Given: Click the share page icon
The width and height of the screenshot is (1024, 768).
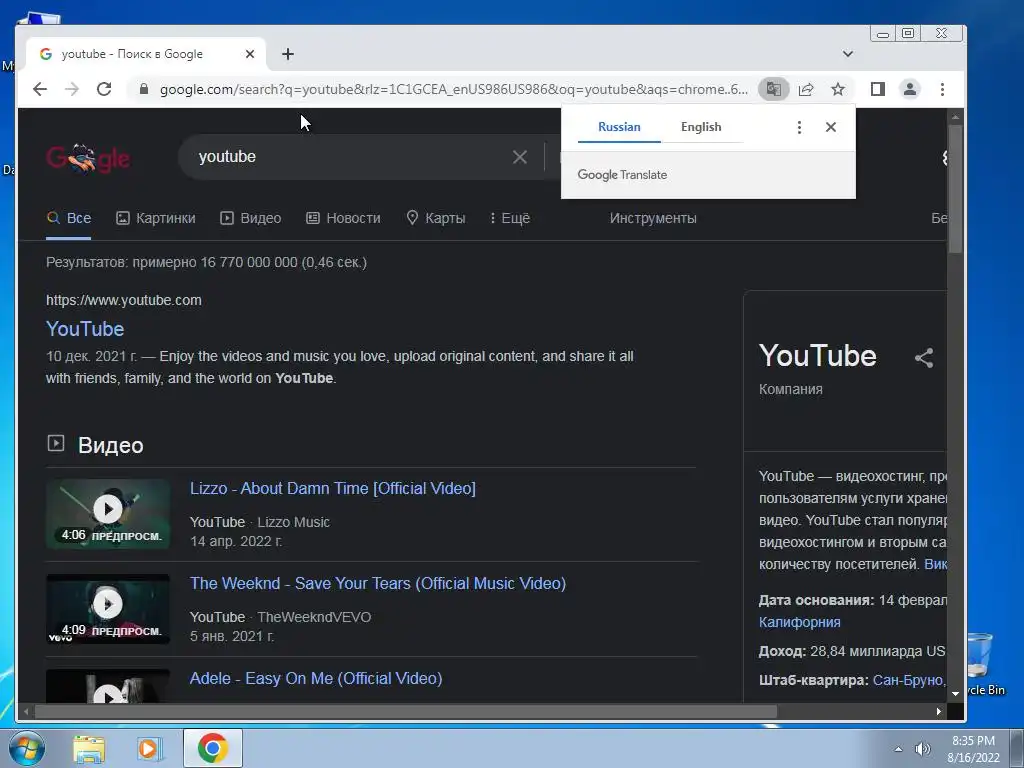Looking at the screenshot, I should pos(807,89).
